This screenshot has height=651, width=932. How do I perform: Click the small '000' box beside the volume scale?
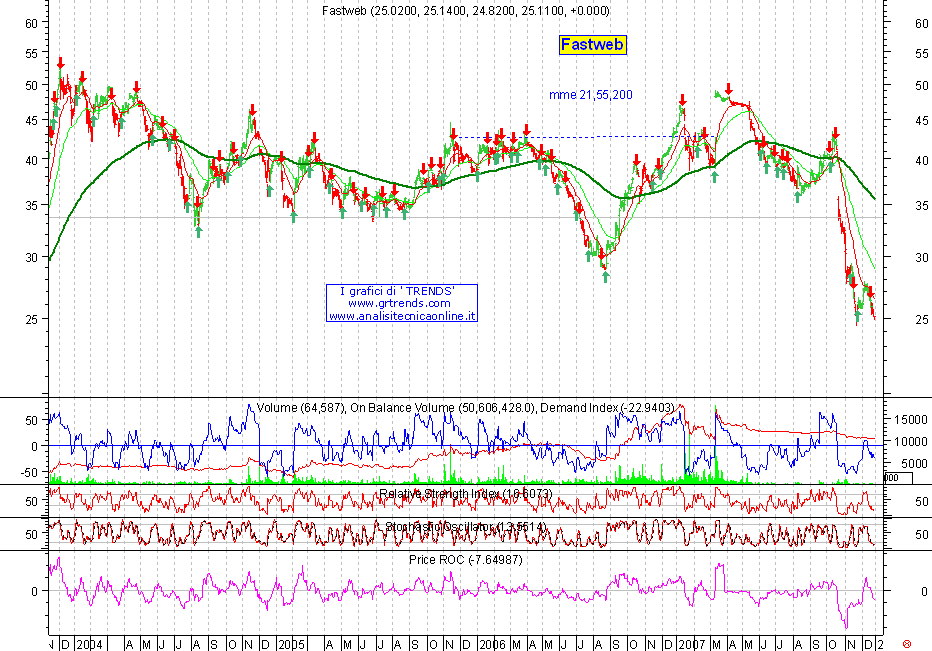coord(898,478)
